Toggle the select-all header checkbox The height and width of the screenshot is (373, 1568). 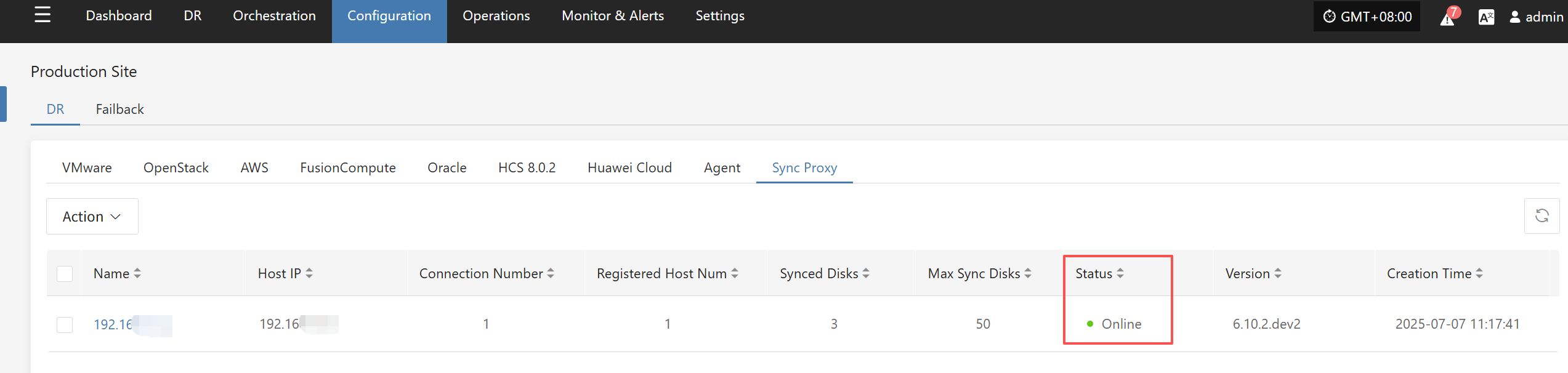65,273
